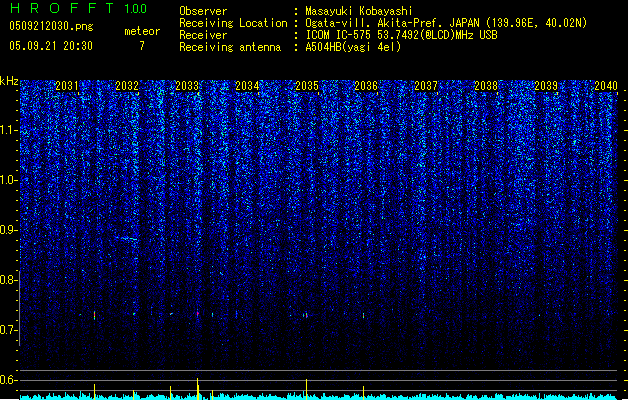This screenshot has height=400, width=629.
Task: Select antenna text A504HB(yagi 4el)
Action: click(x=353, y=47)
